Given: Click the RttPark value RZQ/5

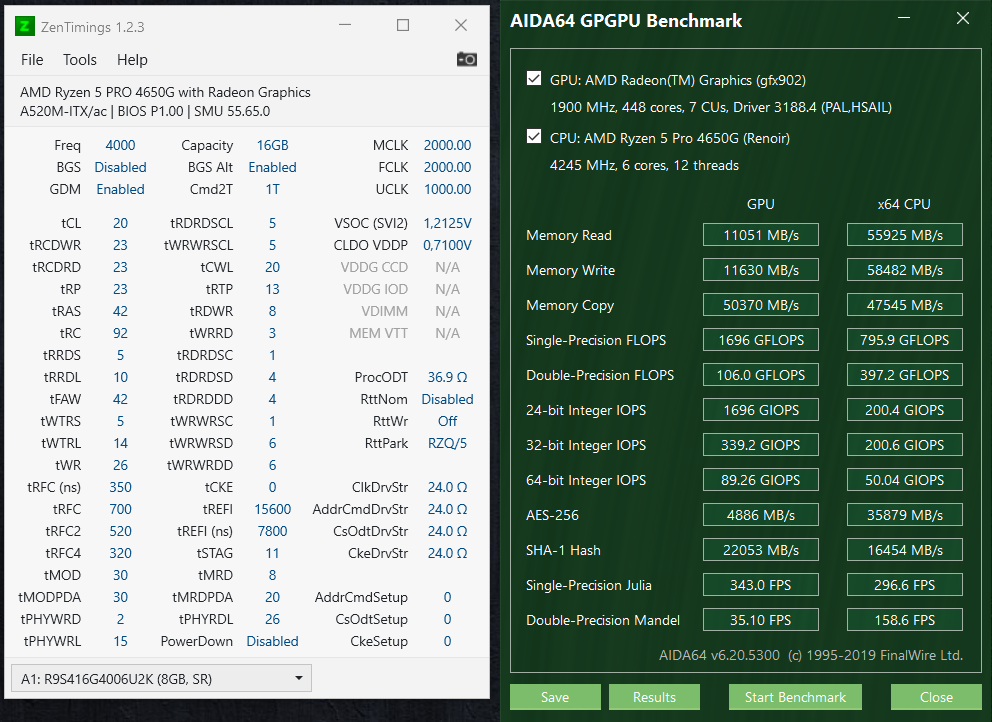Looking at the screenshot, I should [447, 443].
